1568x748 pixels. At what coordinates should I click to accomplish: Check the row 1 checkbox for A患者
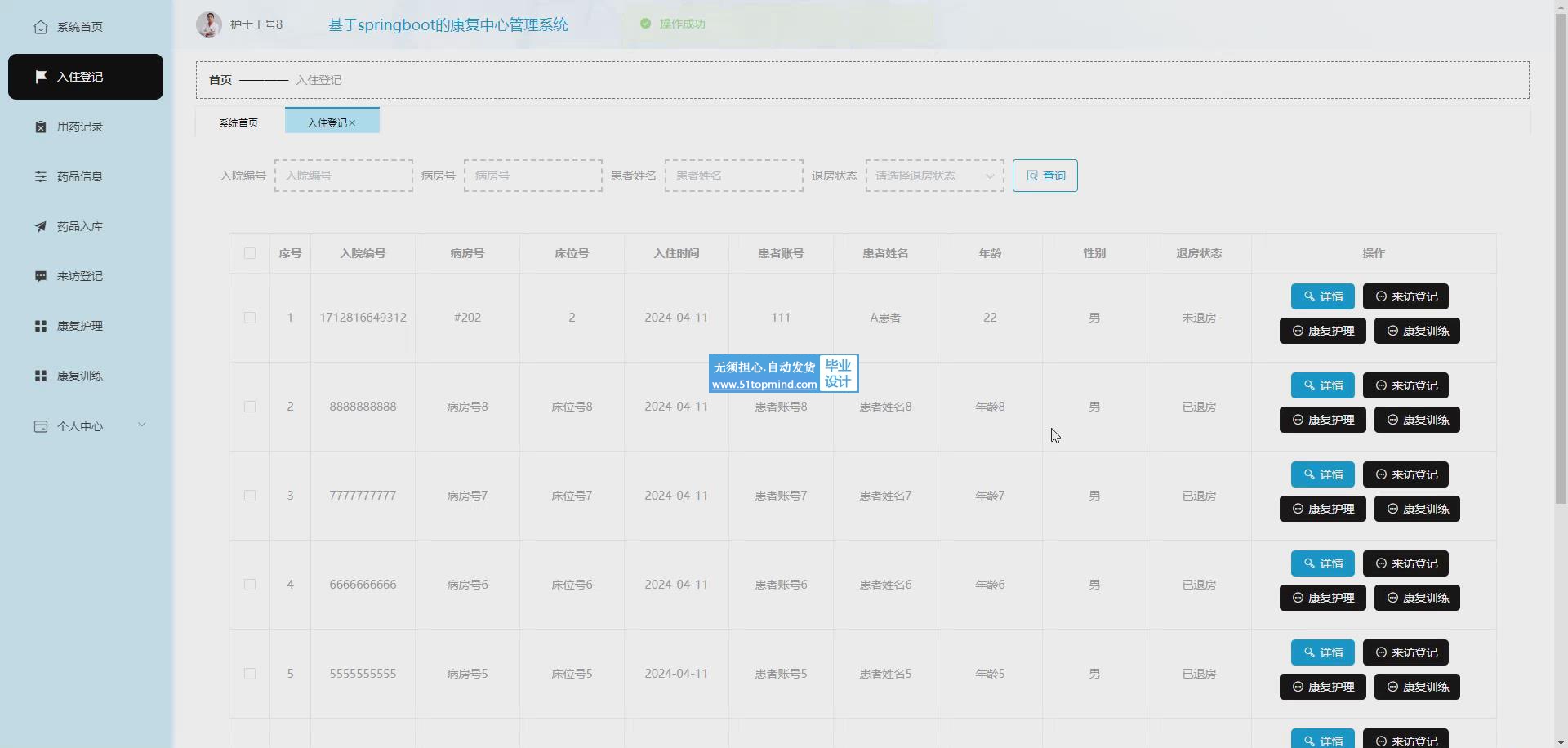point(250,318)
